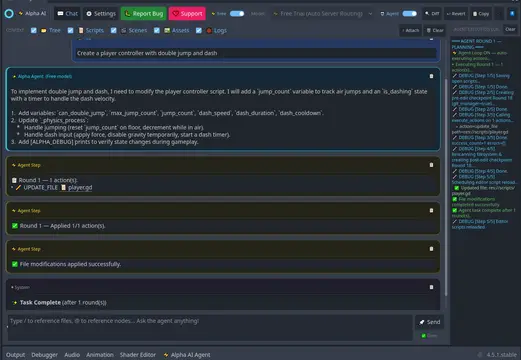Toggle the Agent mode switch

pos(410,14)
